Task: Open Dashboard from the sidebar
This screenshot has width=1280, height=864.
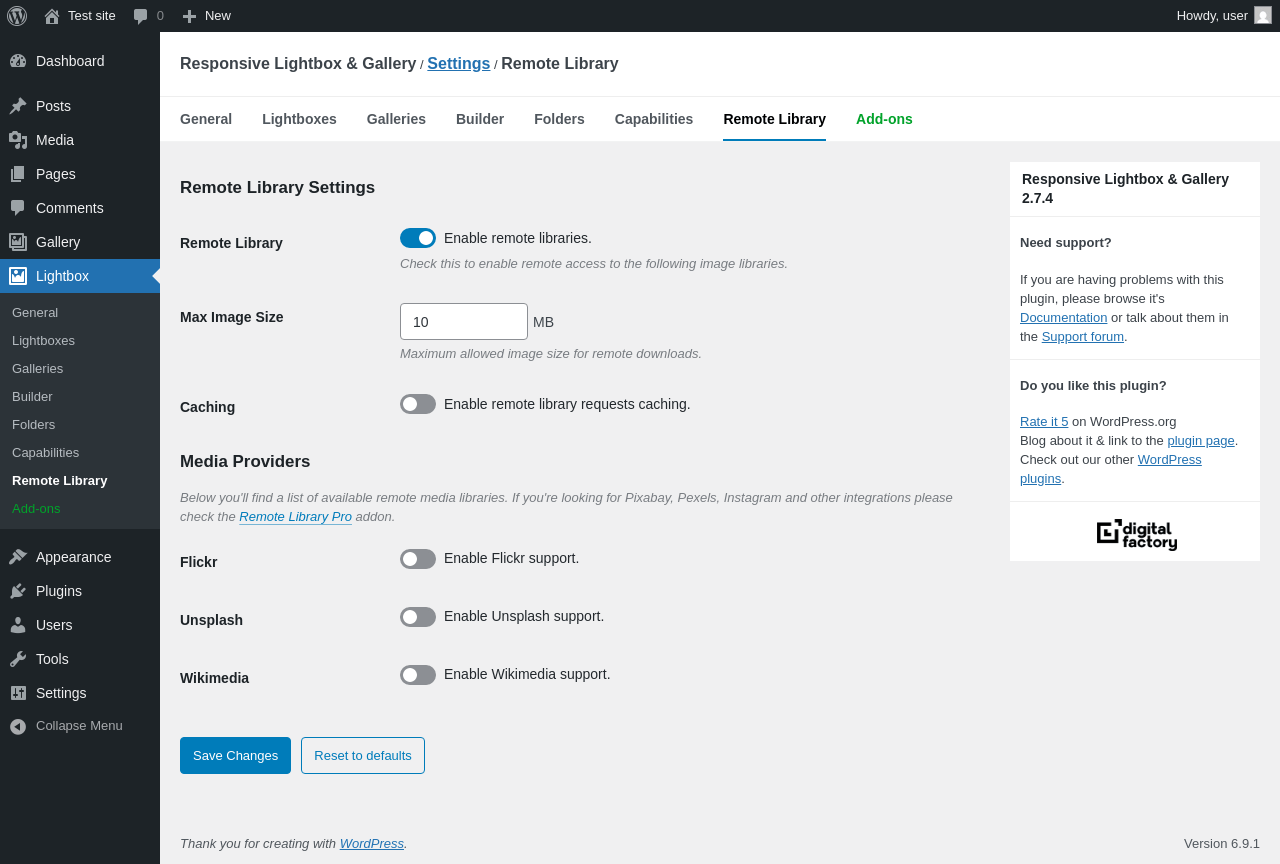Action: coord(70,61)
